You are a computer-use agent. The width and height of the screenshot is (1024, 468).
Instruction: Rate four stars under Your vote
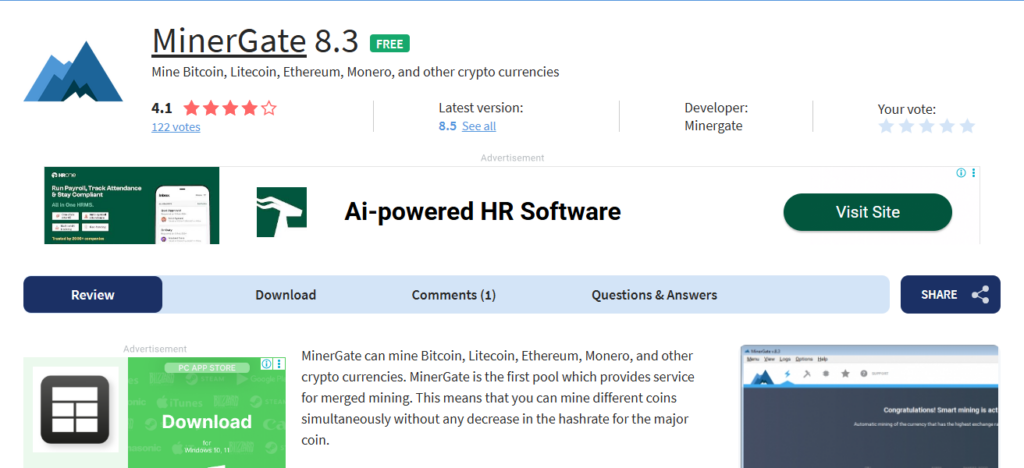coord(947,126)
